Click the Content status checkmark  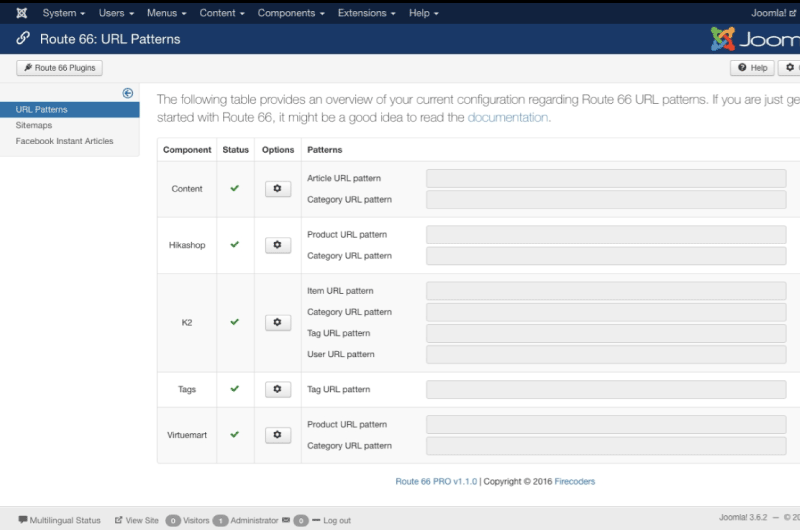point(235,188)
